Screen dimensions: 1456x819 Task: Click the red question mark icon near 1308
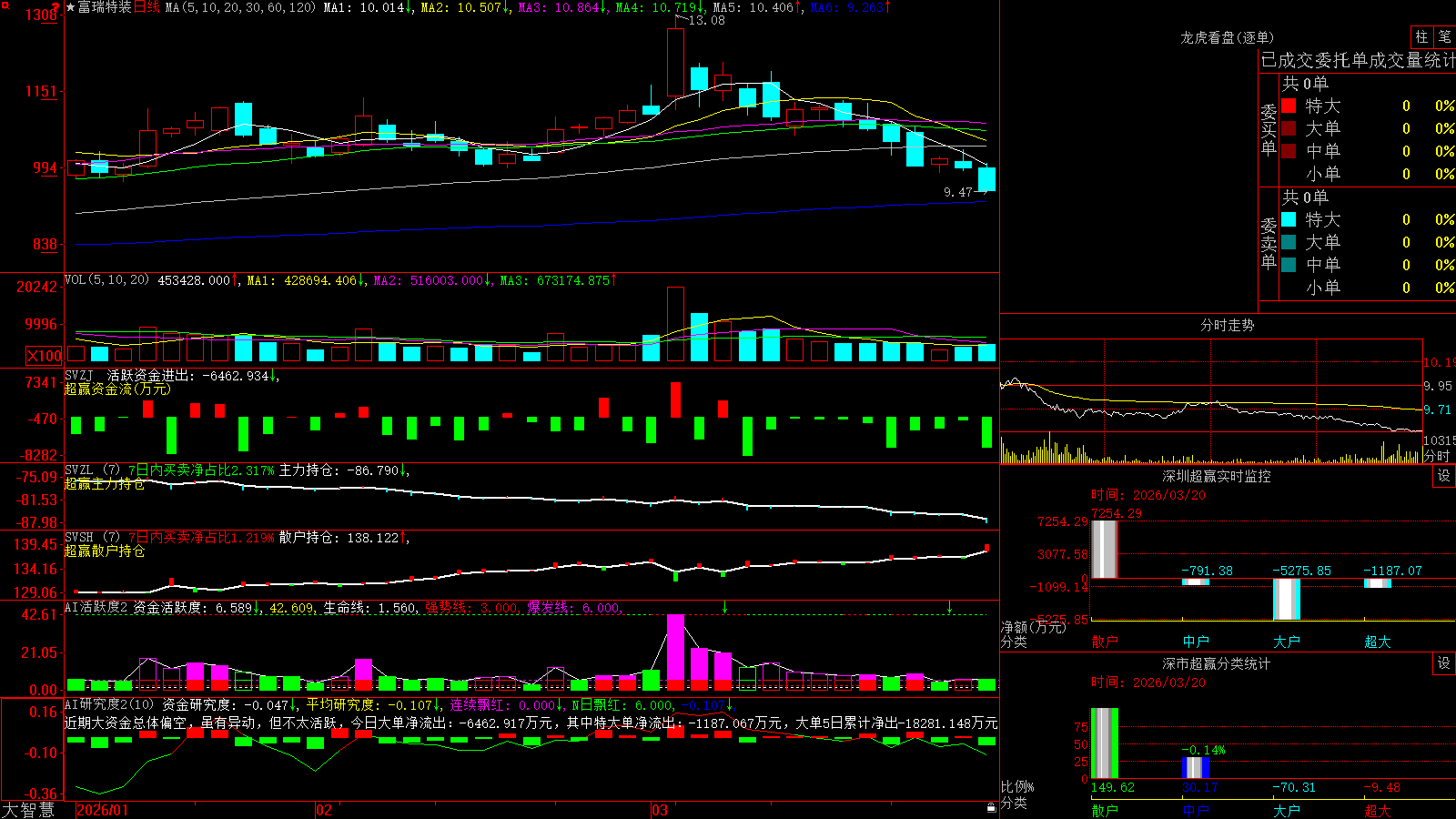tap(56, 9)
